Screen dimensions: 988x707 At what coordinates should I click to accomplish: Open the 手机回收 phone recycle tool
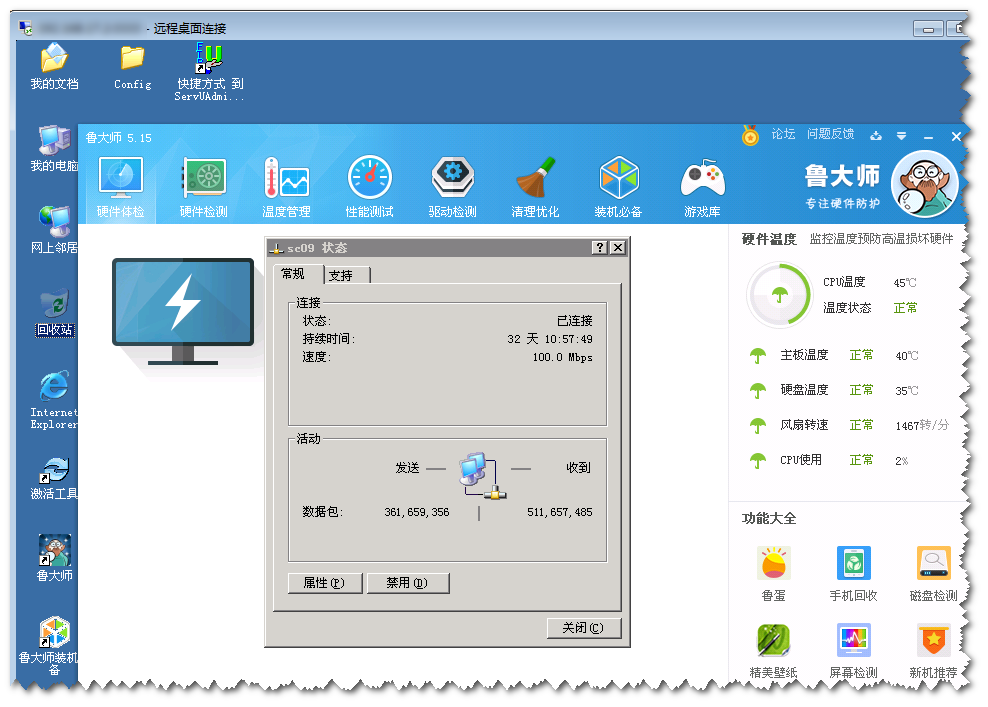point(853,565)
